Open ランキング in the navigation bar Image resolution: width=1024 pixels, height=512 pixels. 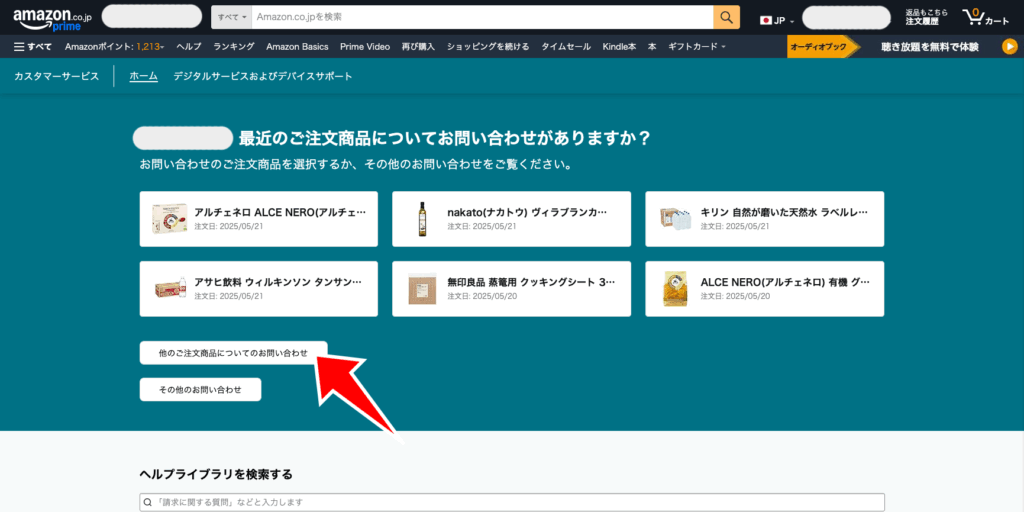[234, 47]
